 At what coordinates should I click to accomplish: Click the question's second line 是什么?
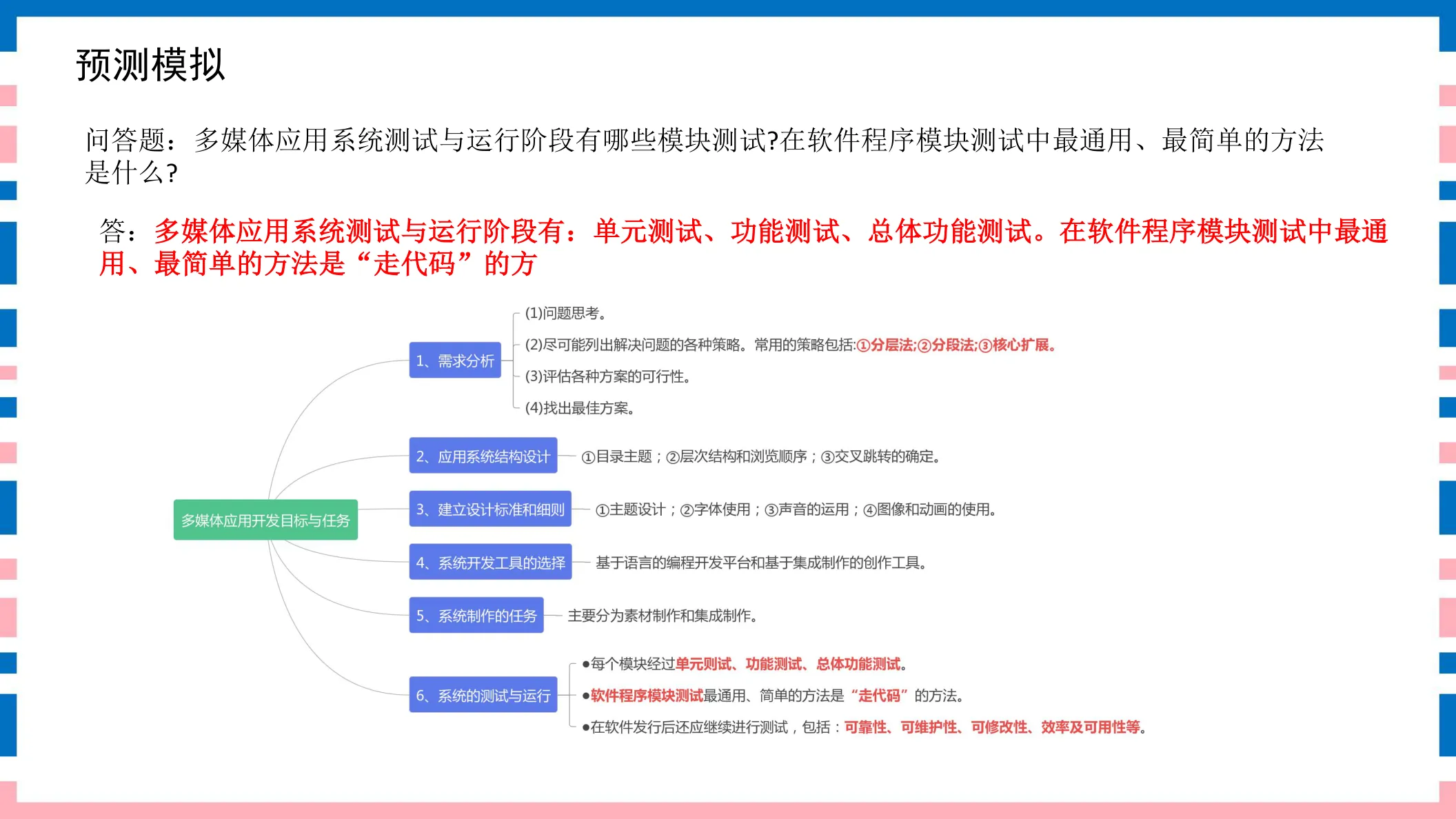[131, 172]
